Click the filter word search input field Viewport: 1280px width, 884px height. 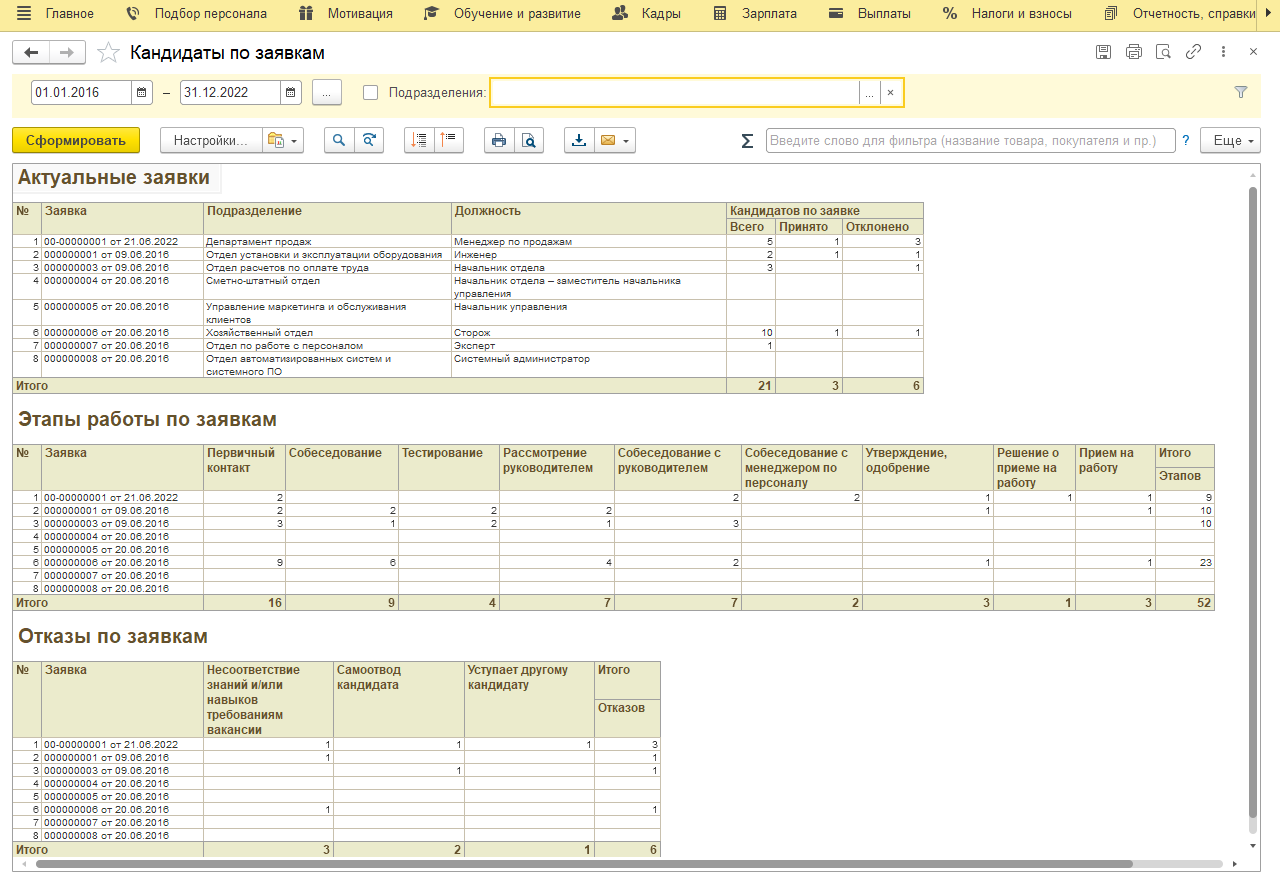pos(970,141)
